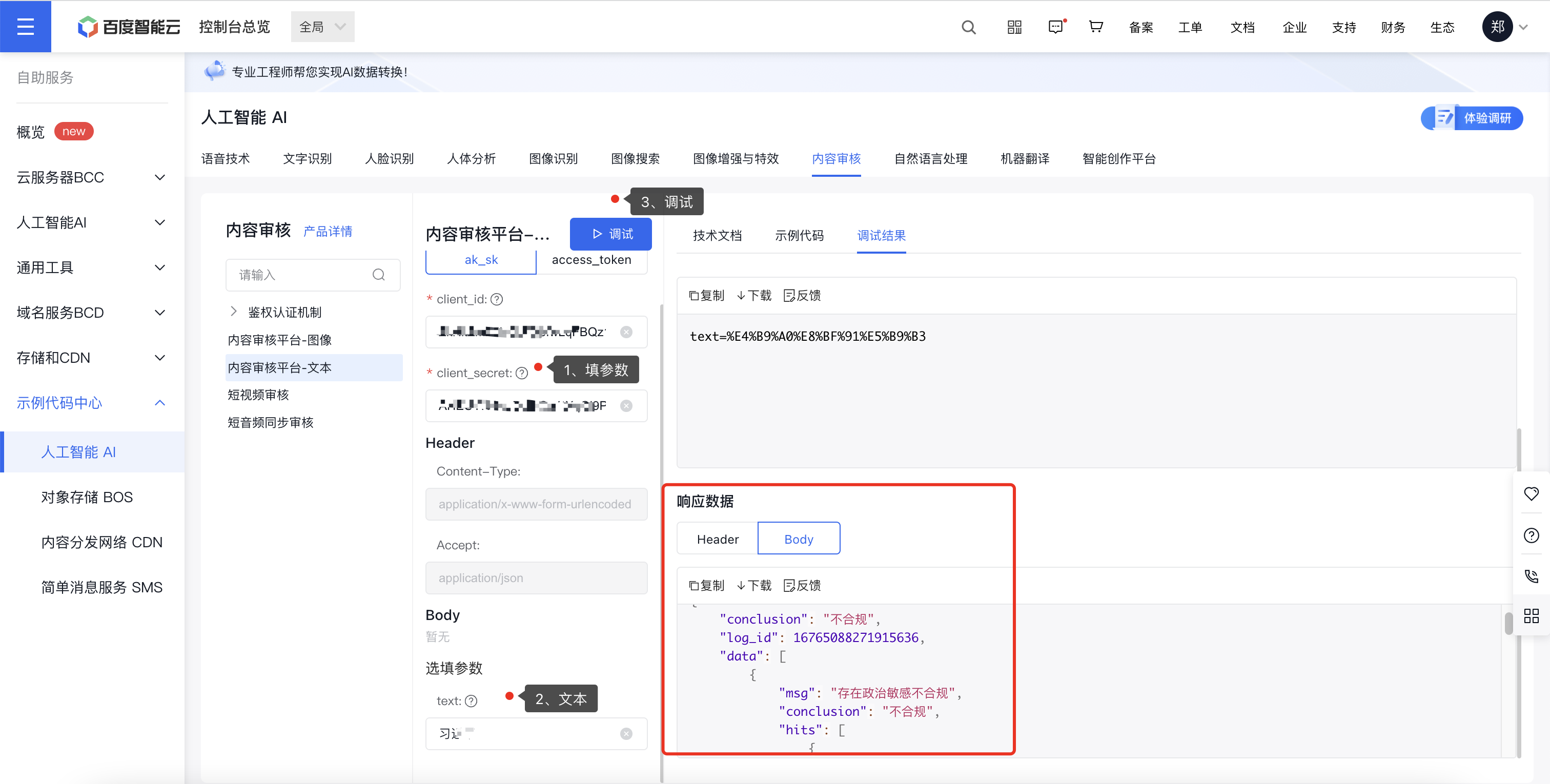Click text parameter help question icon
The height and width of the screenshot is (784, 1550).
tap(471, 701)
